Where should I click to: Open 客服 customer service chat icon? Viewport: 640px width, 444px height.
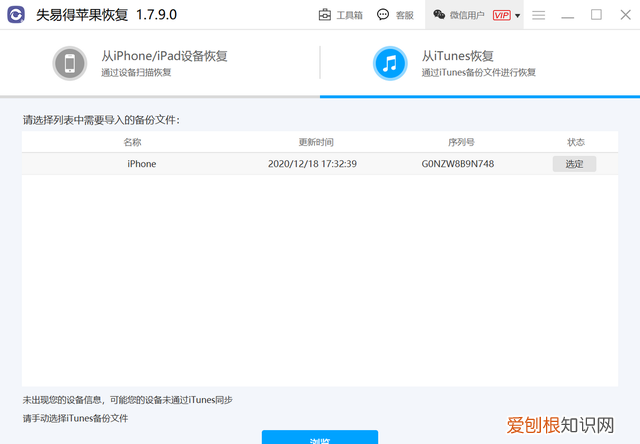(383, 15)
